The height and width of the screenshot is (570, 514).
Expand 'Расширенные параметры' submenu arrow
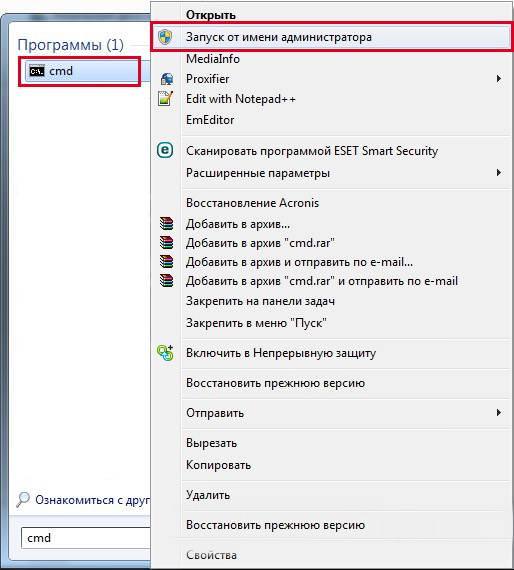(x=499, y=173)
